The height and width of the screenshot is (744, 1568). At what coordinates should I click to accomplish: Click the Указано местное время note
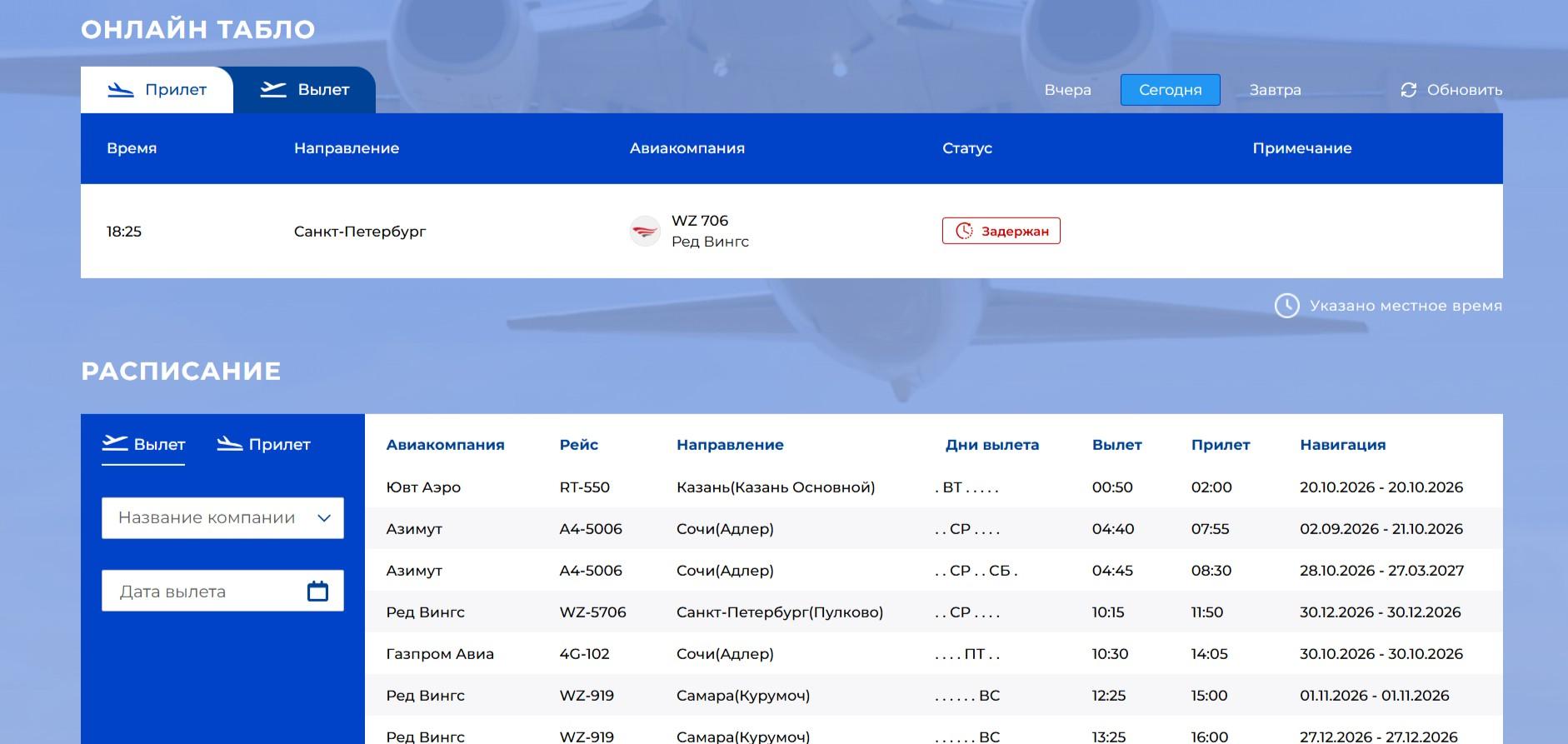coord(1406,306)
